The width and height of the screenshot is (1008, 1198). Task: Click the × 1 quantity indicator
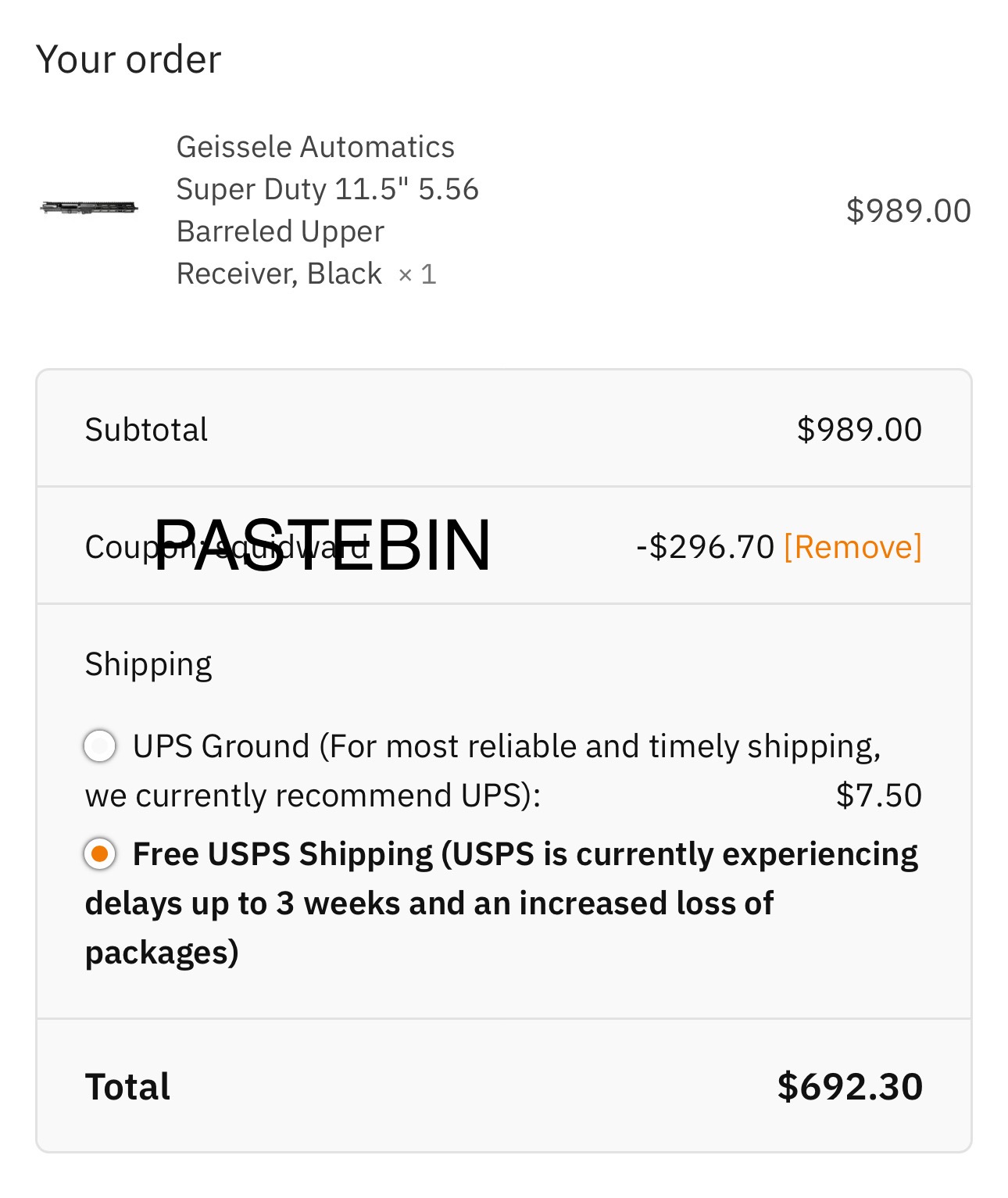click(417, 274)
